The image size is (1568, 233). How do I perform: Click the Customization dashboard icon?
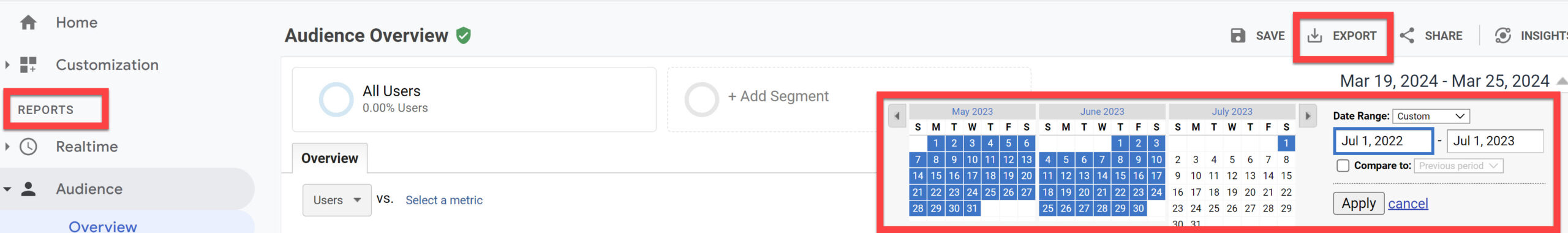28,65
